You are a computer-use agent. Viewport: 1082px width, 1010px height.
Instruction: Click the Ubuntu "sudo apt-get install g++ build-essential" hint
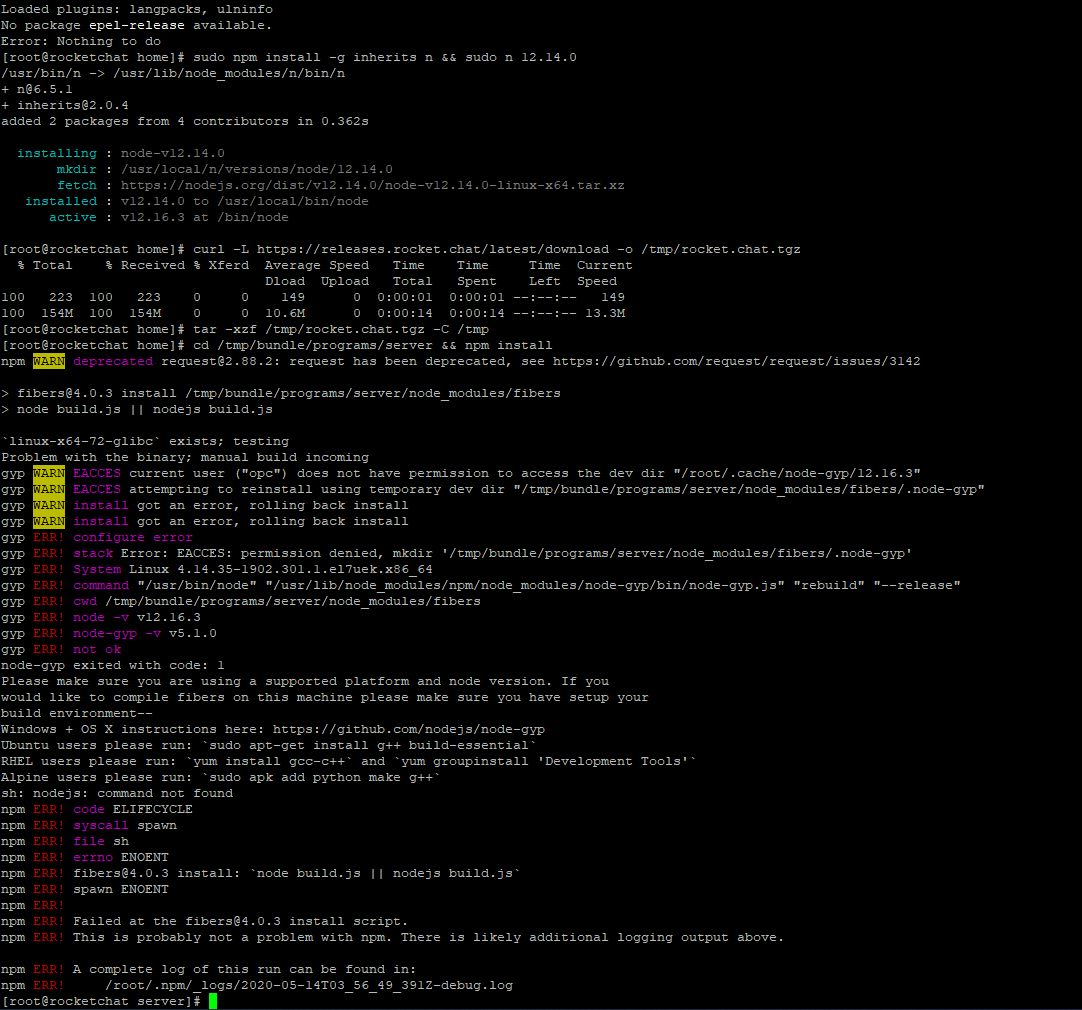click(268, 745)
